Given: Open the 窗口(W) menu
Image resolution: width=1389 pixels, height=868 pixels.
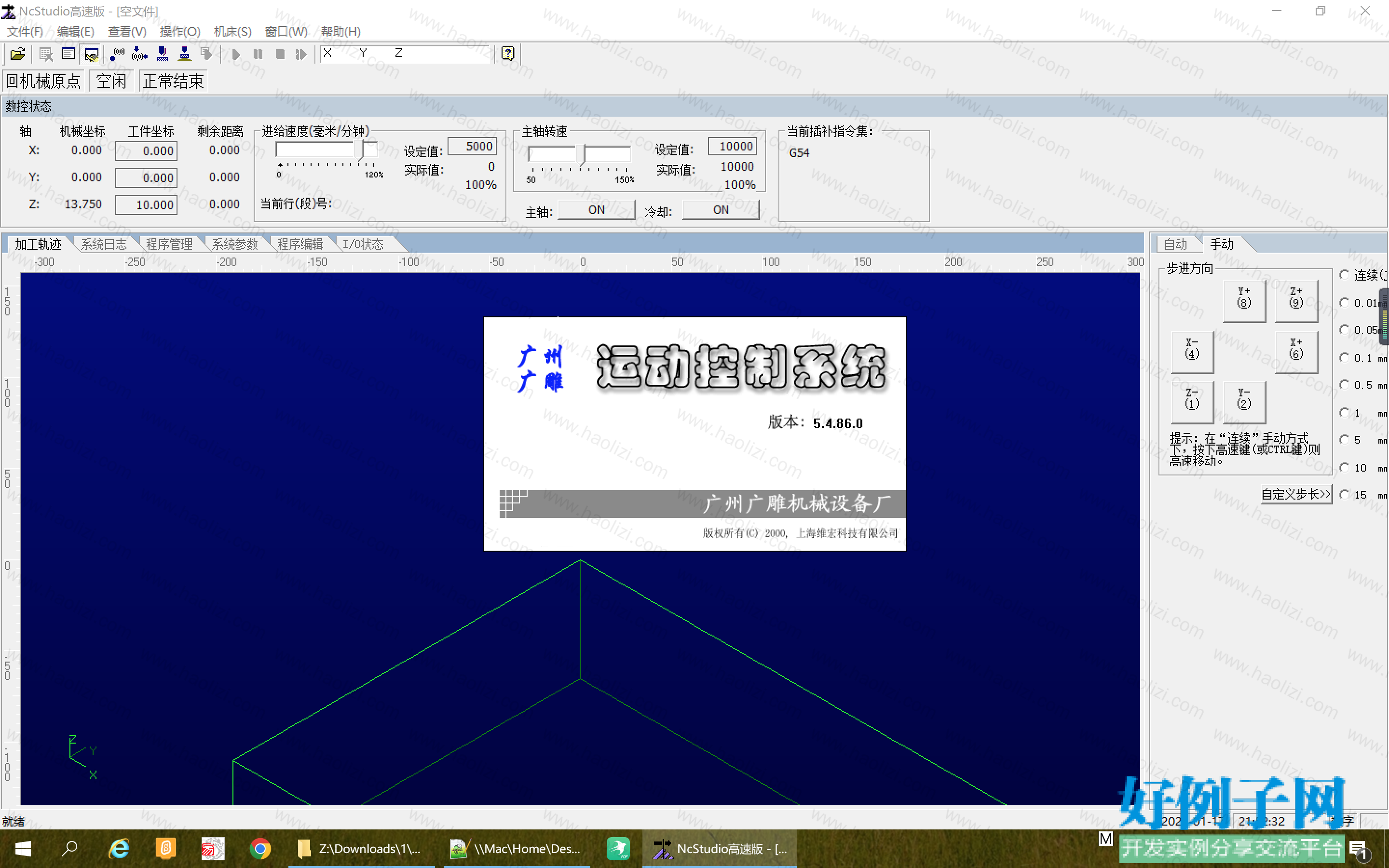Looking at the screenshot, I should click(286, 31).
